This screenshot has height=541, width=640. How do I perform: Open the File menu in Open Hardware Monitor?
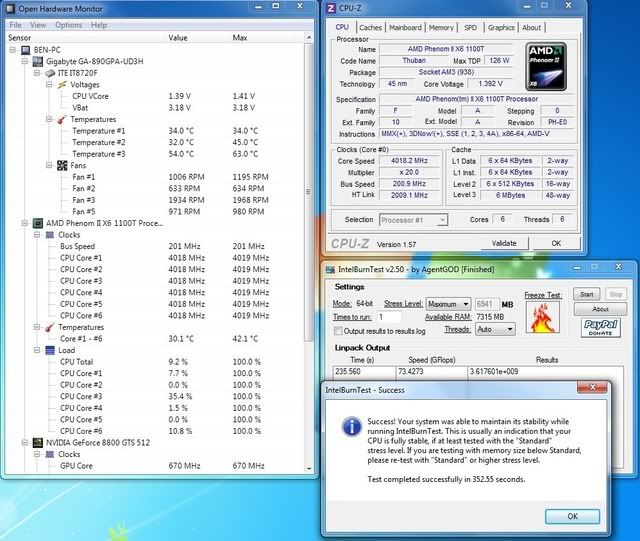[16, 25]
